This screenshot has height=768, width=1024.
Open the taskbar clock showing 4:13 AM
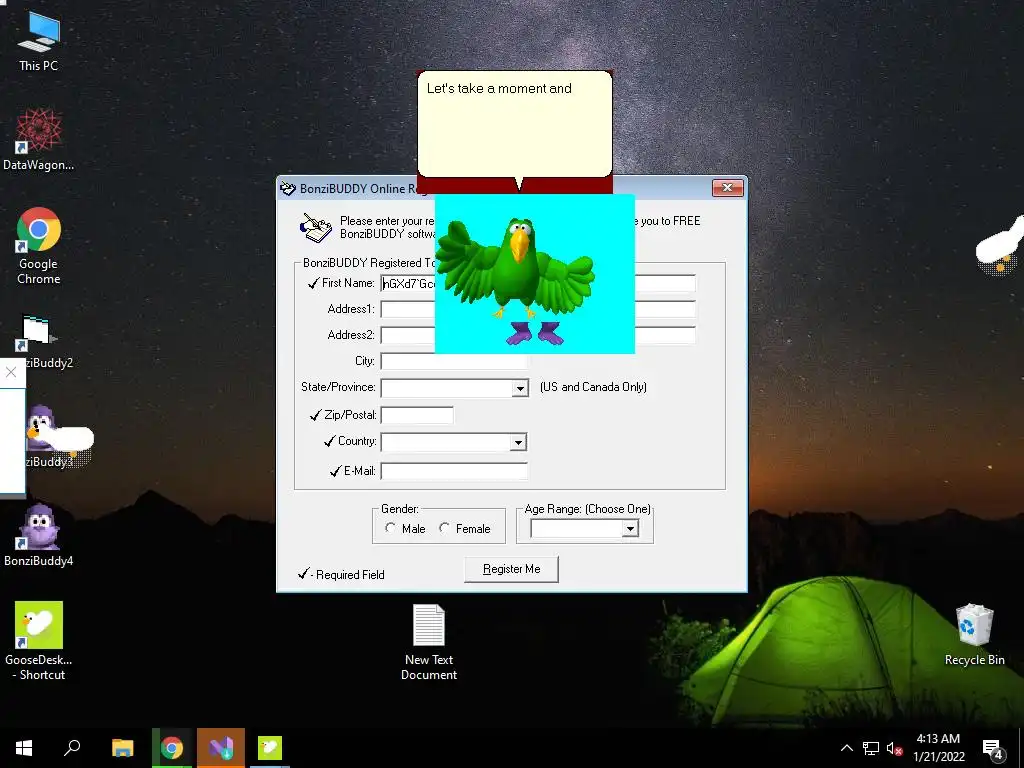938,748
